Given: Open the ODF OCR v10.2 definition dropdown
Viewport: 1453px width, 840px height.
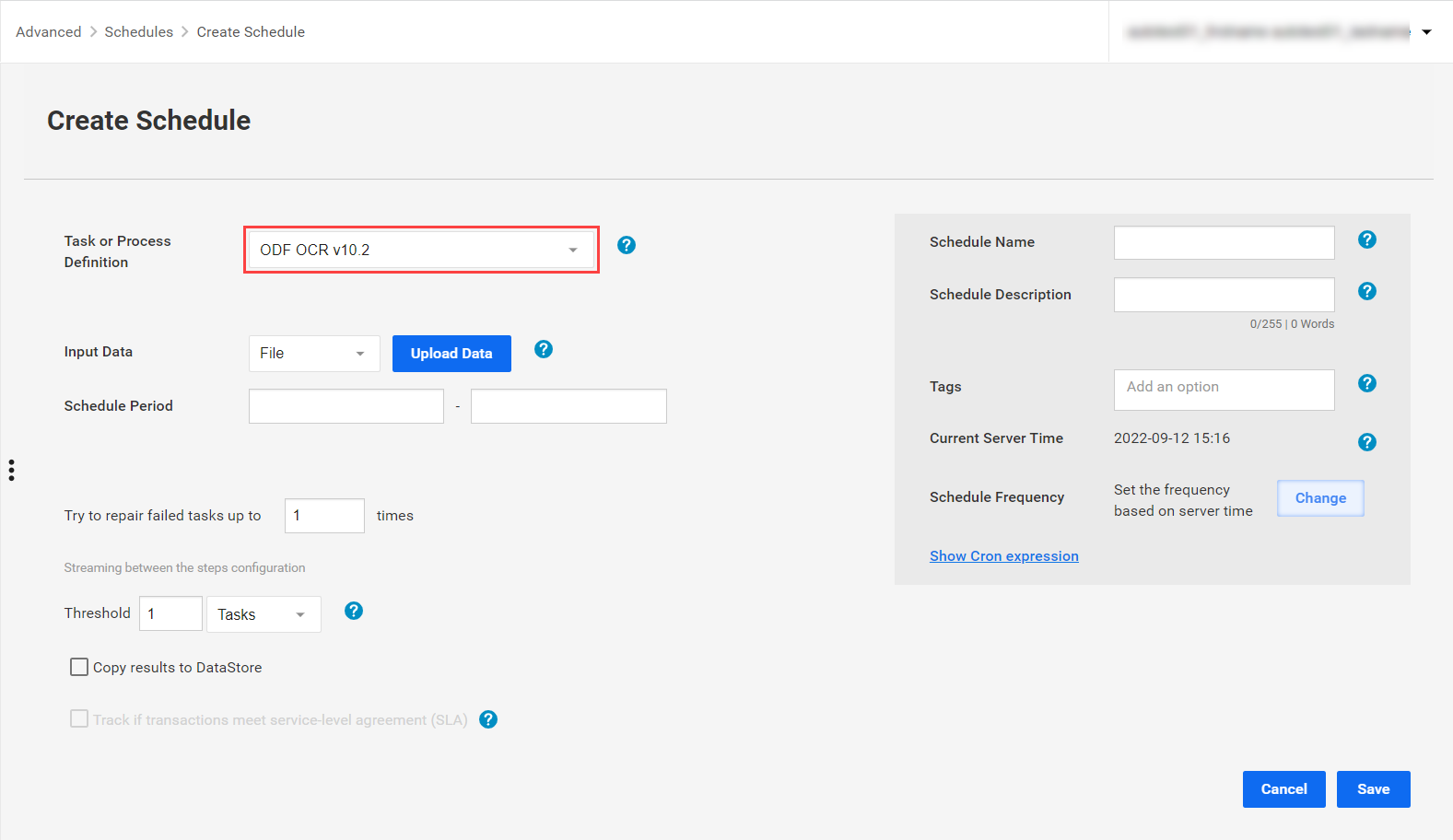Looking at the screenshot, I should tap(421, 250).
